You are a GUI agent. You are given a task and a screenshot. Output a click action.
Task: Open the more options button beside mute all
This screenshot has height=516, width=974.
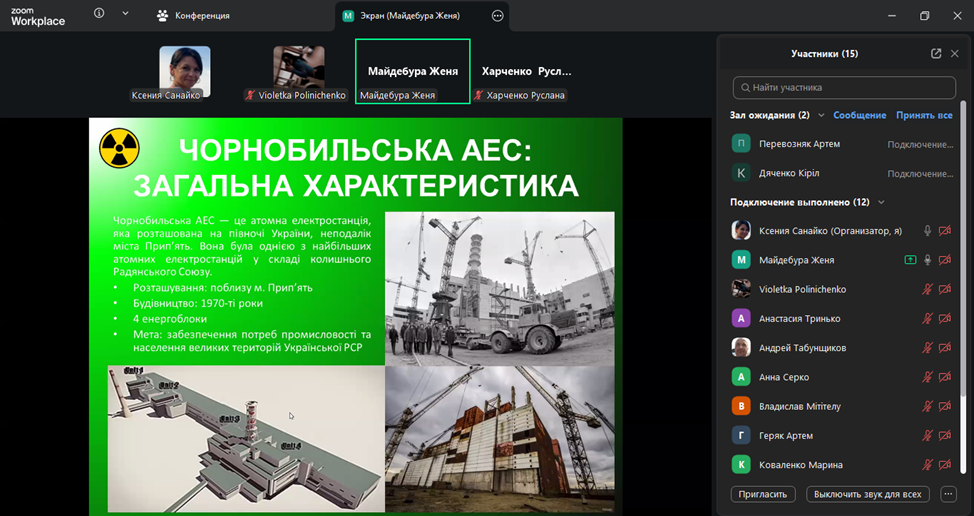[948, 494]
